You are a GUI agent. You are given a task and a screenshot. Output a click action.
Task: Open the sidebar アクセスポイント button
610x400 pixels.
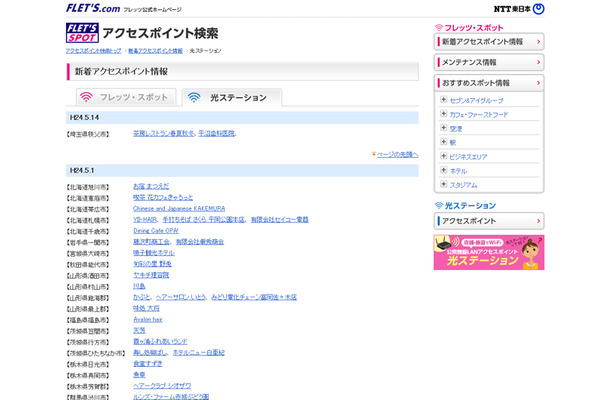point(489,221)
